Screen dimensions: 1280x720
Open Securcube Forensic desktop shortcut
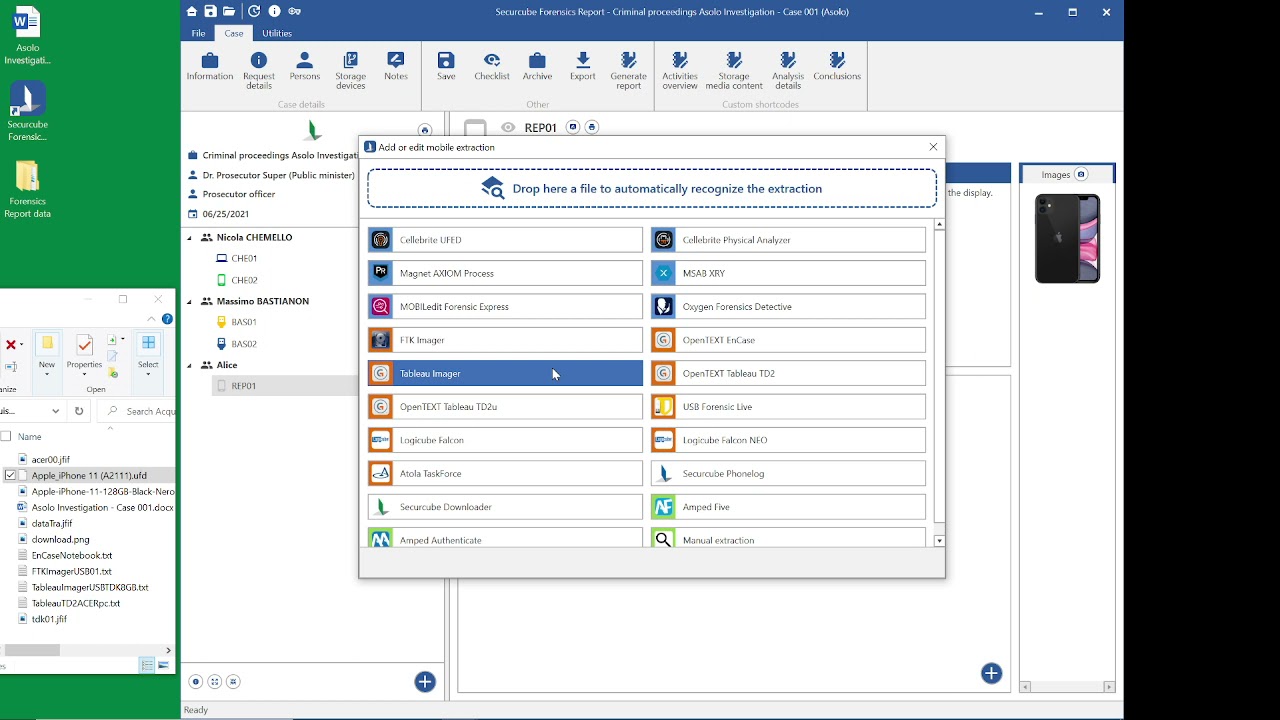click(x=27, y=112)
